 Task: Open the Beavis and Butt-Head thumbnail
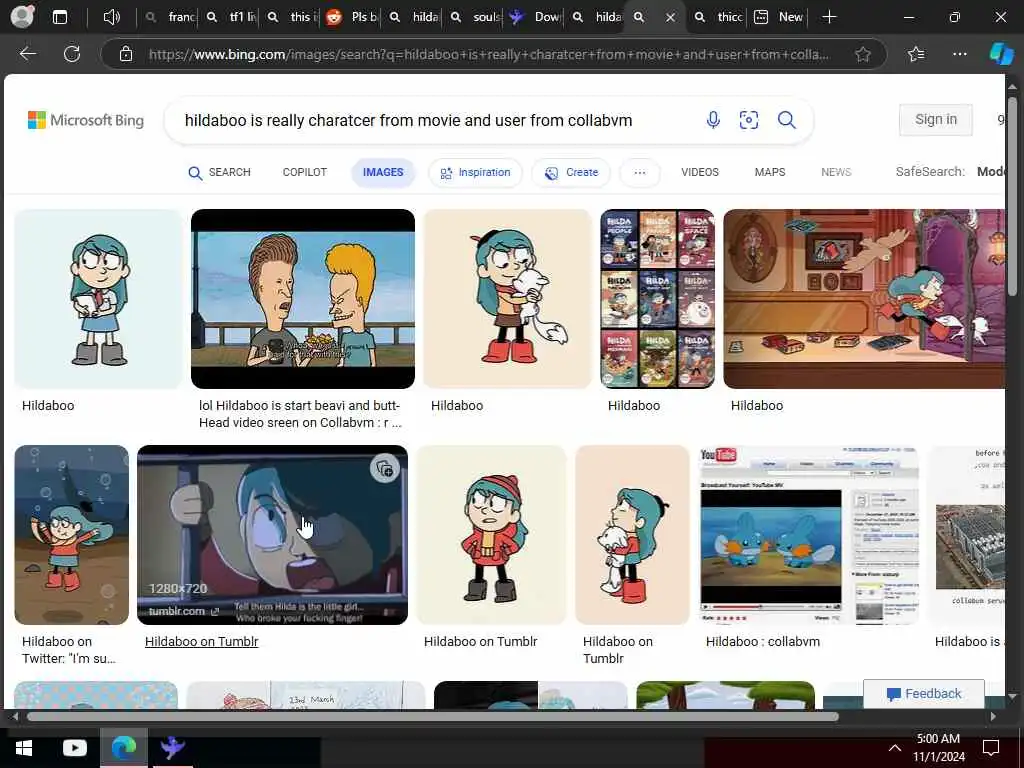pos(302,298)
